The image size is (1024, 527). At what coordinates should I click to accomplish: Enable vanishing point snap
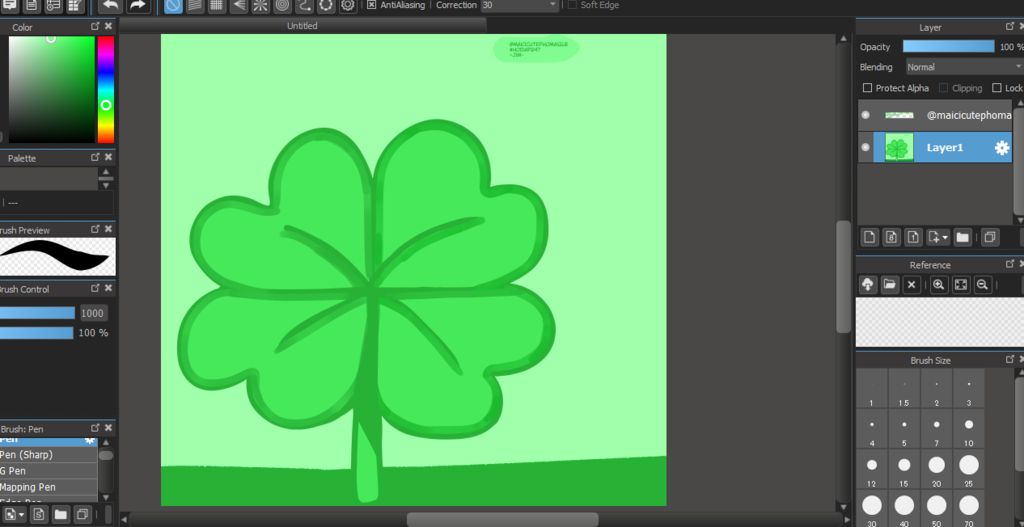point(239,6)
